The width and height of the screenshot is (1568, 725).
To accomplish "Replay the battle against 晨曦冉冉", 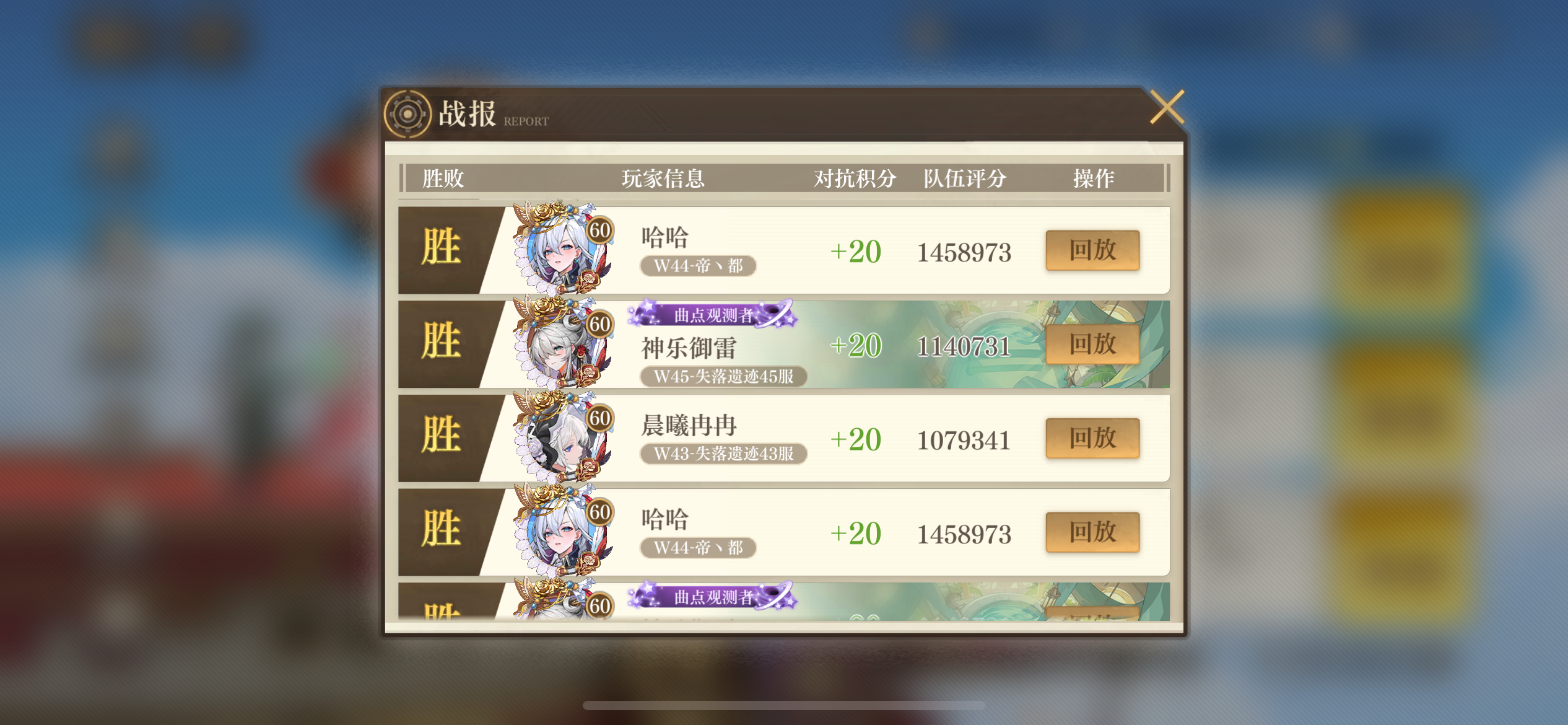I will [x=1092, y=439].
